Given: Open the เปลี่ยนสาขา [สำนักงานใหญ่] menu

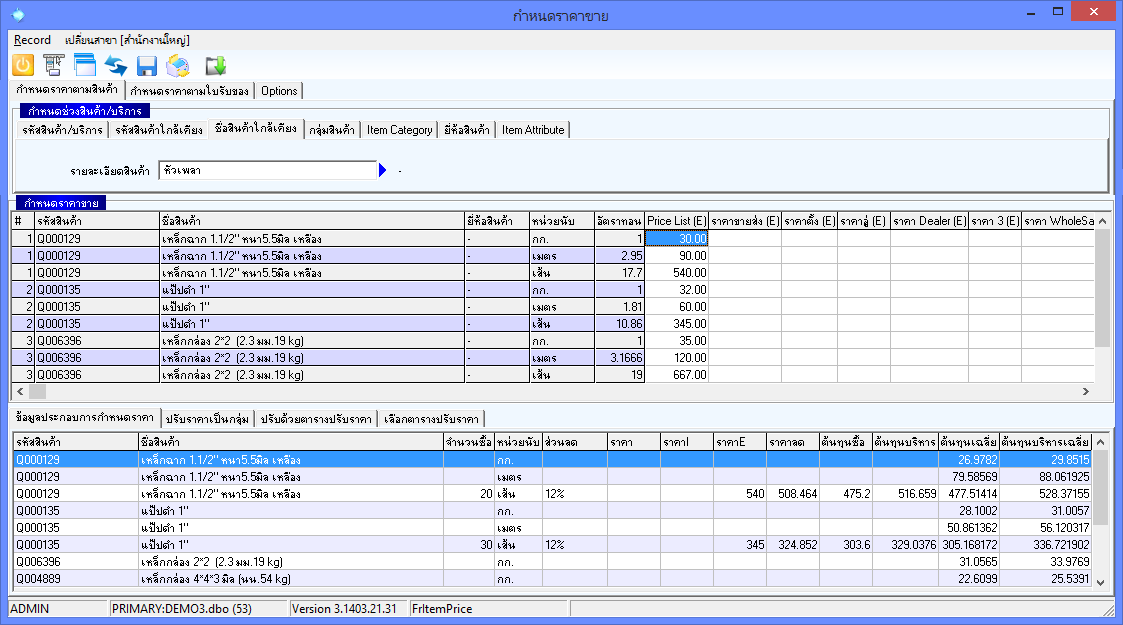Looking at the screenshot, I should point(127,40).
